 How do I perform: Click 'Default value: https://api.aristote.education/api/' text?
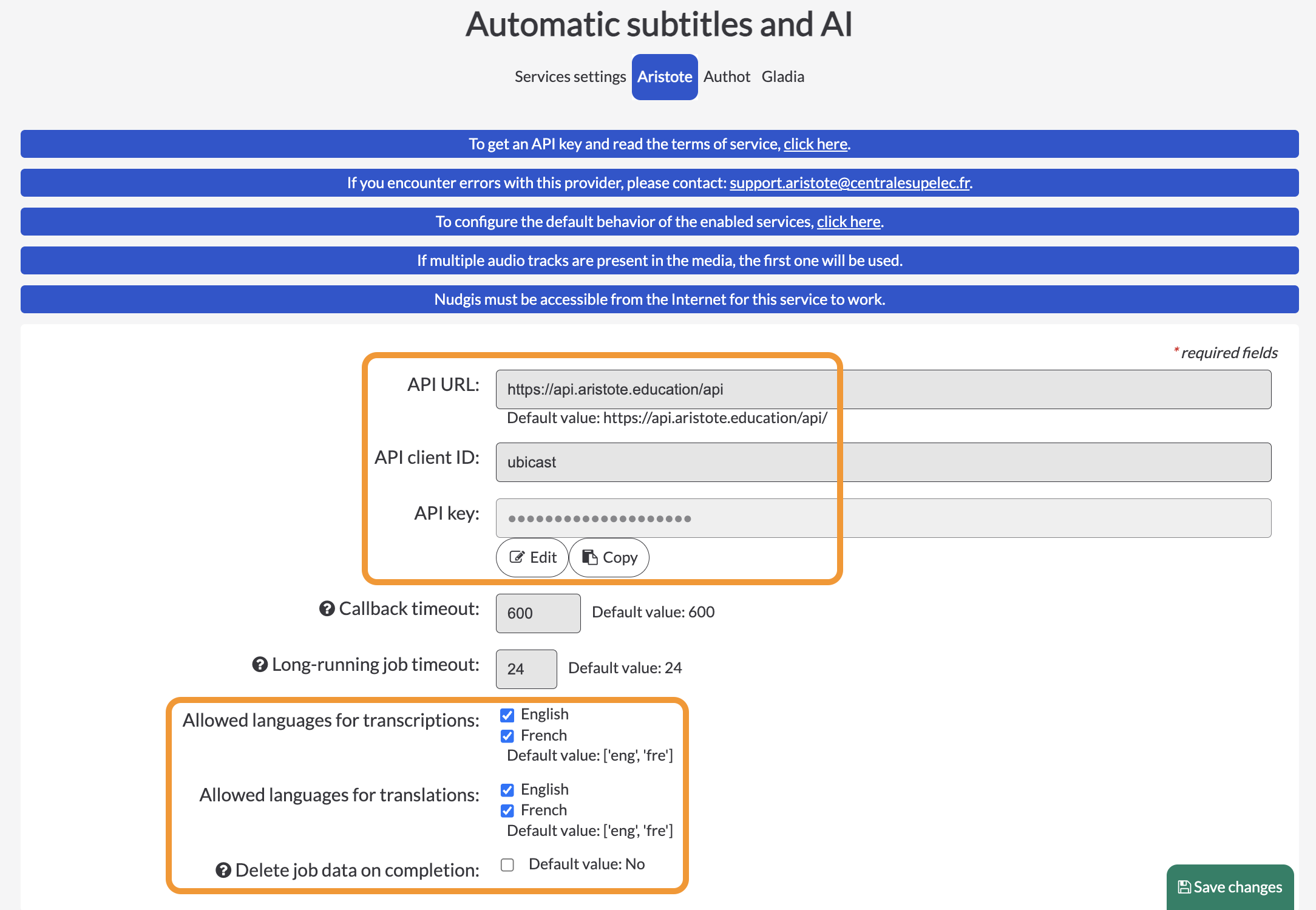[x=667, y=418]
